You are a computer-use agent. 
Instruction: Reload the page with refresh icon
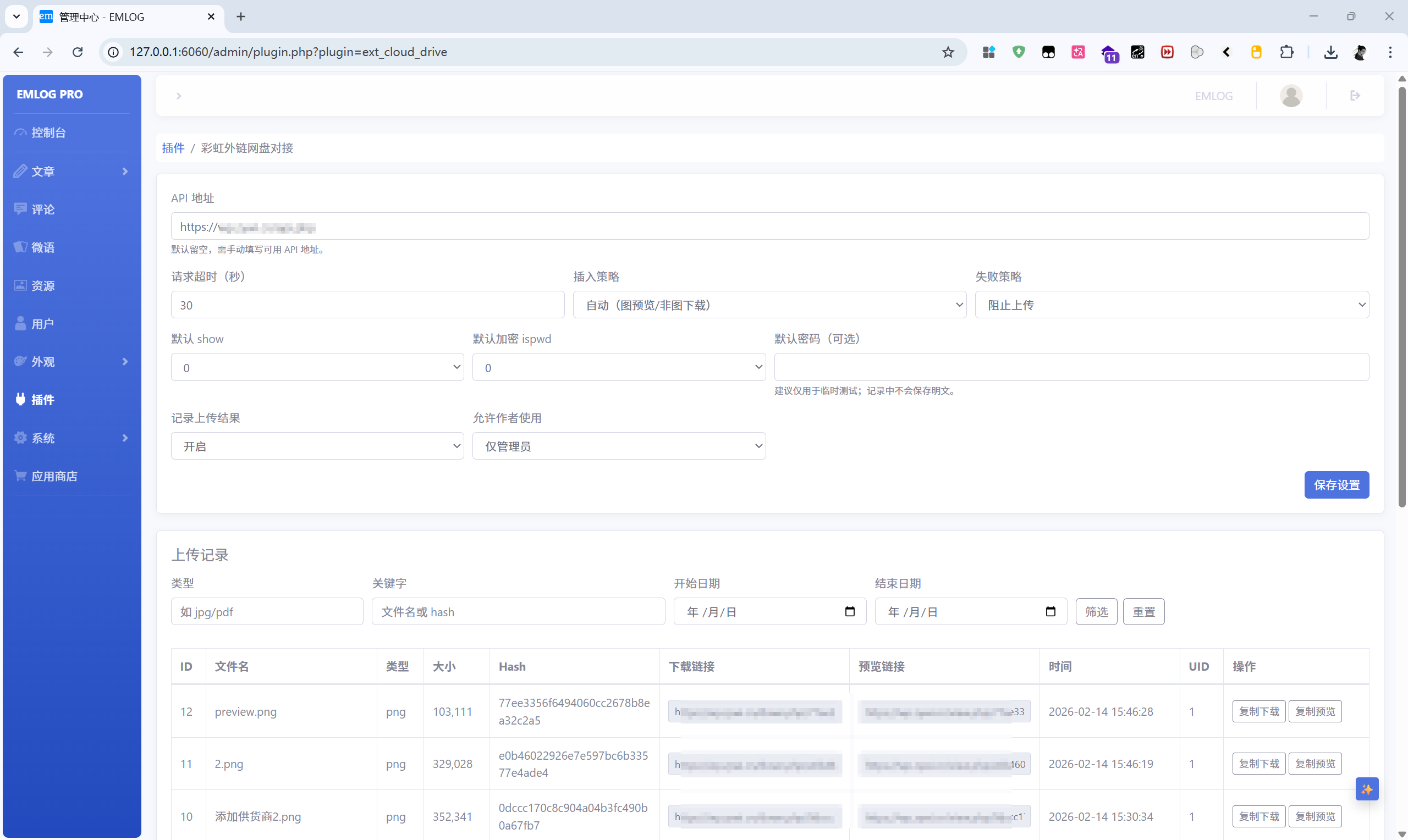point(78,52)
